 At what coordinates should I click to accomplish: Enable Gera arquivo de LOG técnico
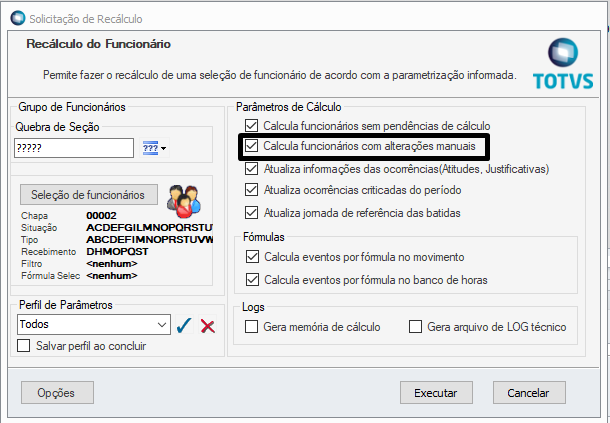415,326
